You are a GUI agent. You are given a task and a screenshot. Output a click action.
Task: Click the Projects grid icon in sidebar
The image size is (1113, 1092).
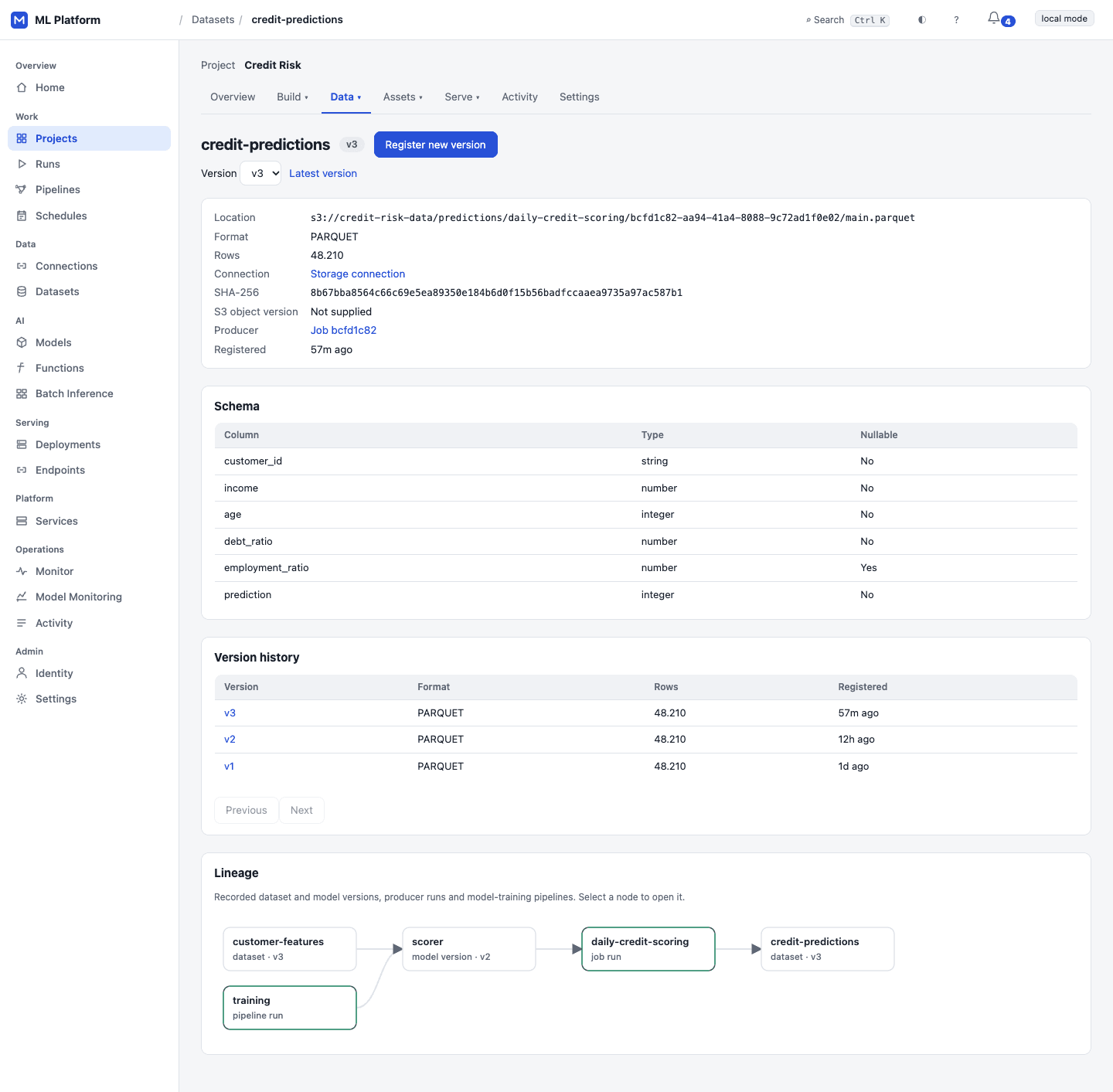[x=22, y=138]
